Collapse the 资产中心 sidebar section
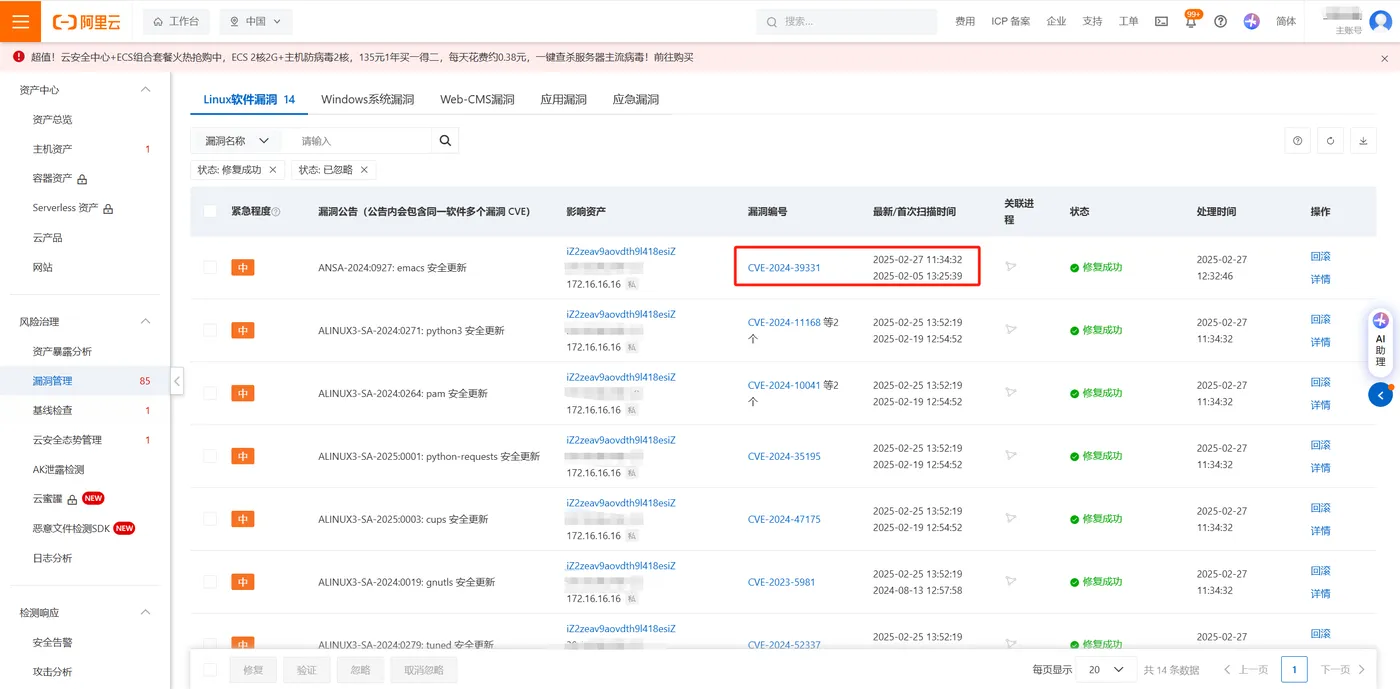This screenshot has height=689, width=1400. pos(145,90)
